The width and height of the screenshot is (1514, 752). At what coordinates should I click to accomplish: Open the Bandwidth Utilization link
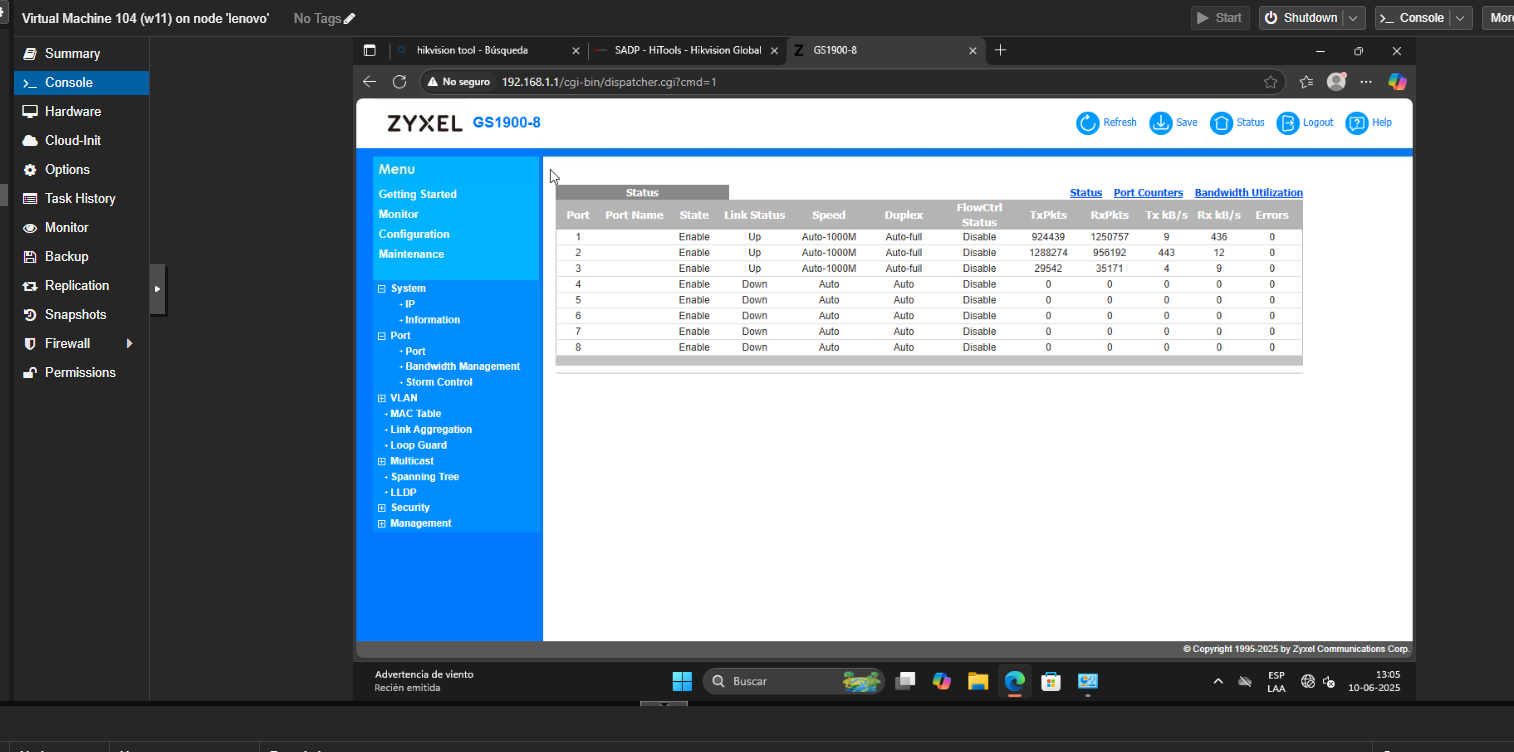1249,193
